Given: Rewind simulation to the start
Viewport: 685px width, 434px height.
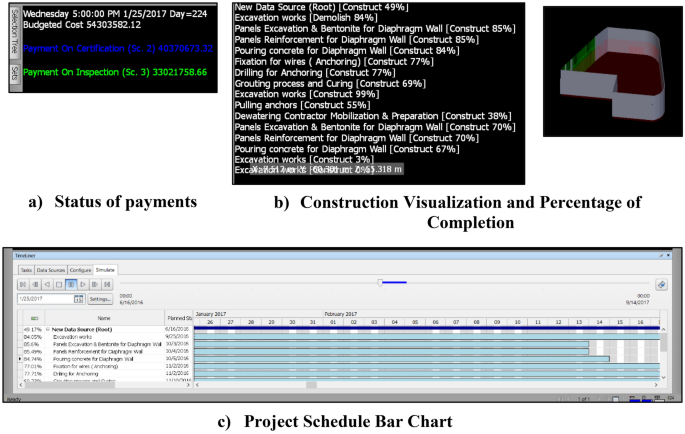Looking at the screenshot, I should pyautogui.click(x=22, y=284).
